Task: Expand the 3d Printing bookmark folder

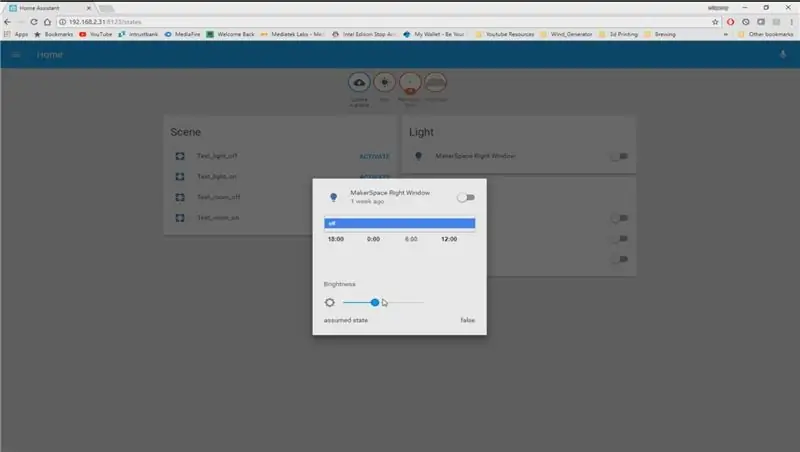Action: coord(618,34)
